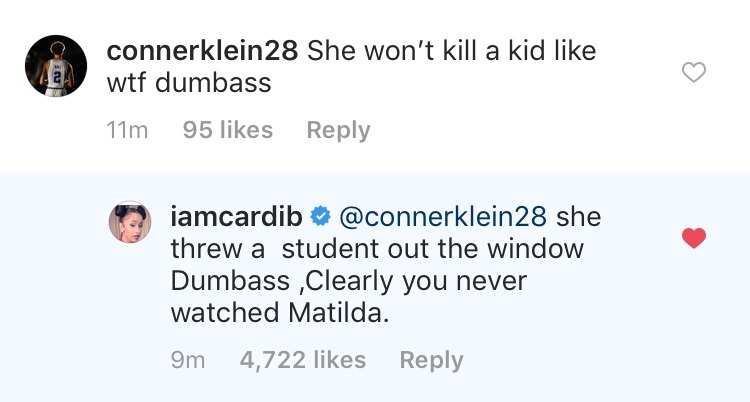Click the text "She won't kill a kid like"

tap(451, 50)
